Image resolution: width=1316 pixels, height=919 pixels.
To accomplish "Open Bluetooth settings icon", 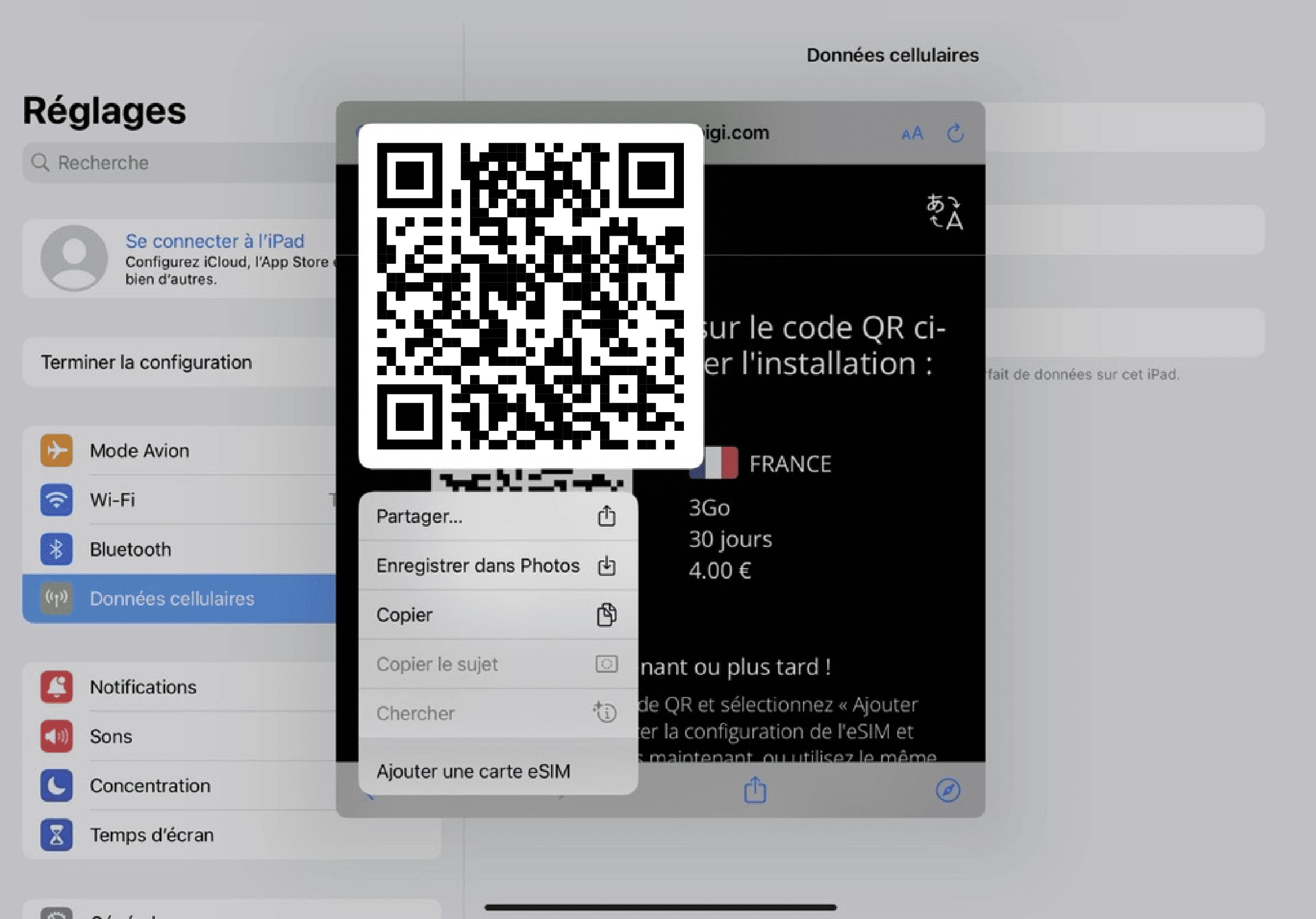I will [x=56, y=549].
